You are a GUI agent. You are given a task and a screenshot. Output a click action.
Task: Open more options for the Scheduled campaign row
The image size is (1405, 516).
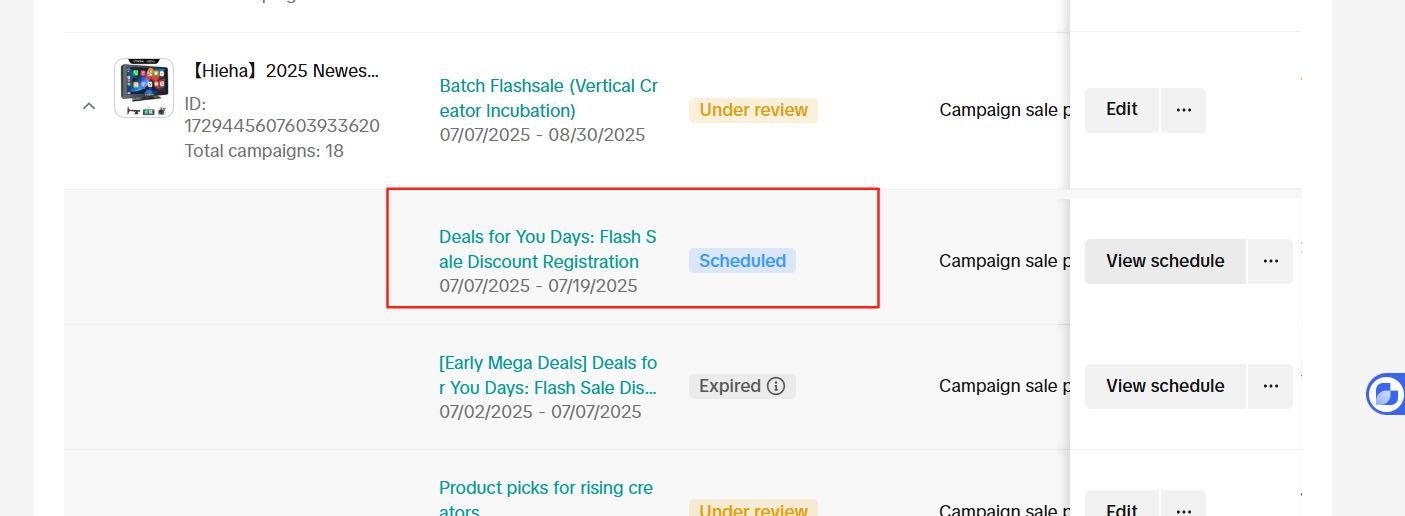coord(1270,261)
